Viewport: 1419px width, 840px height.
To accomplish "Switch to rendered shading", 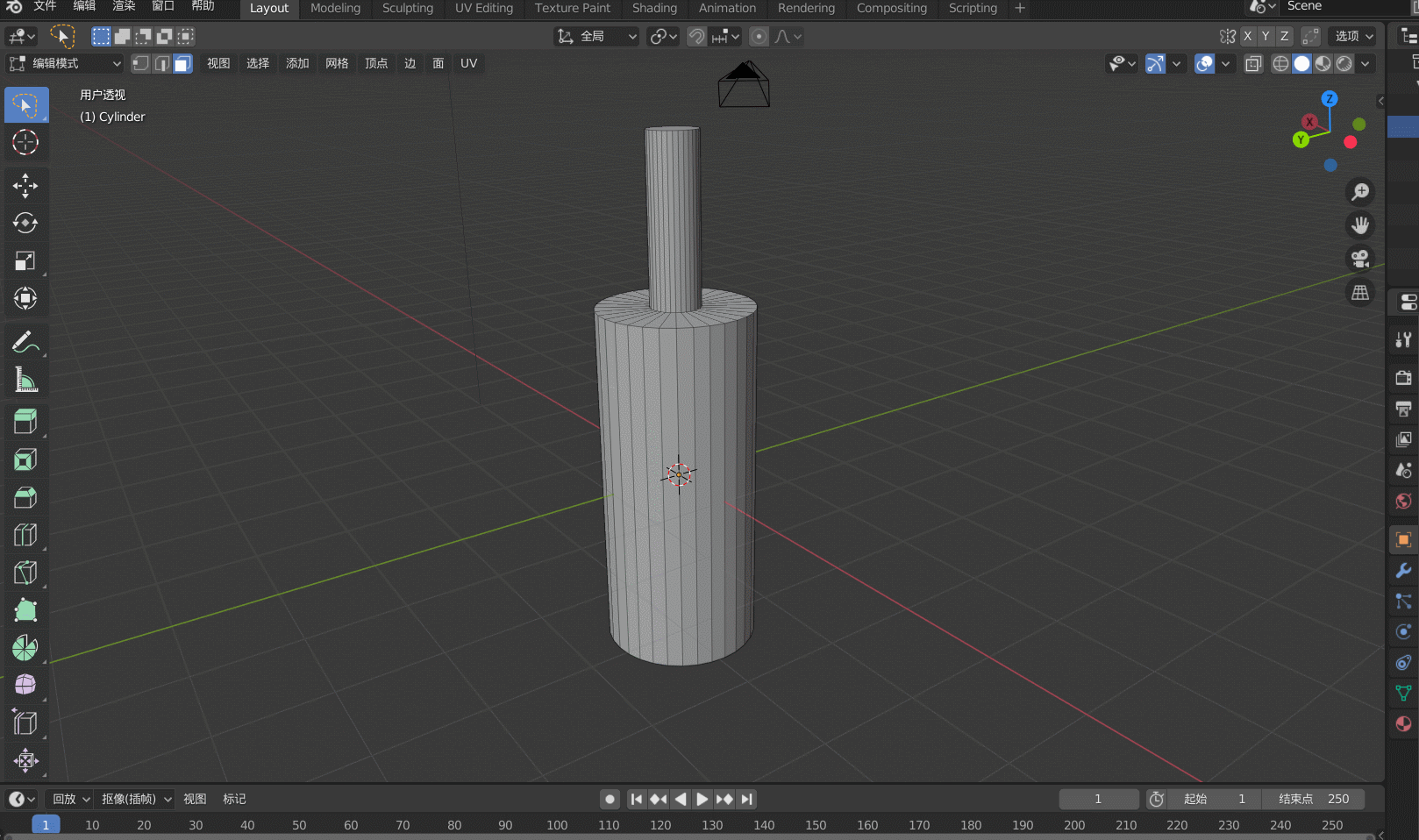I will pos(1344,63).
